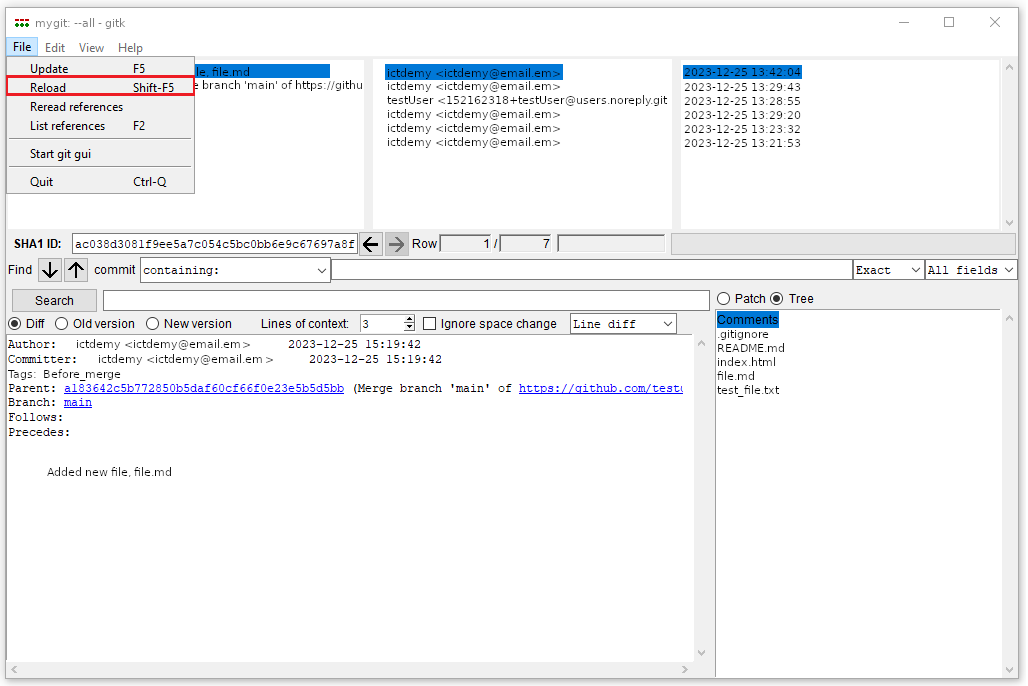This screenshot has width=1028, height=686.
Task: Click the back arrow next to SHA1 ID
Action: click(371, 244)
